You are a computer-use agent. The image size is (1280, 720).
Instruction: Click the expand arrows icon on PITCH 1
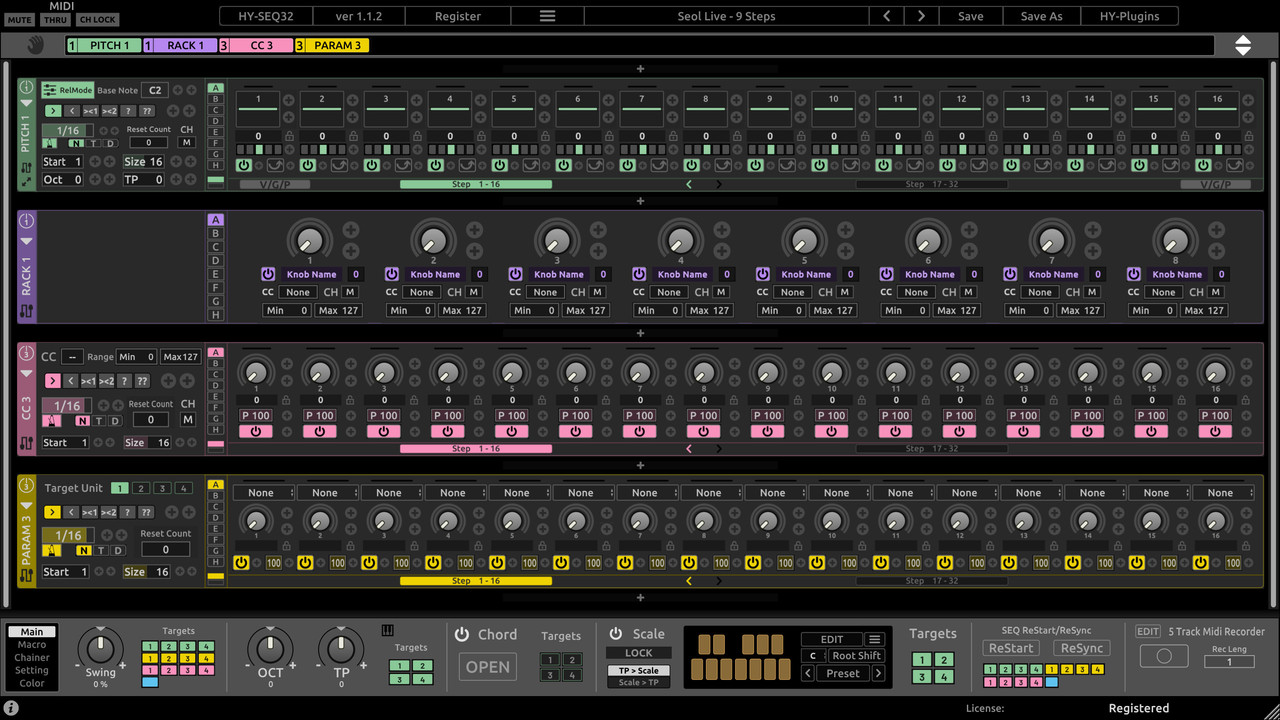pyautogui.click(x=27, y=182)
